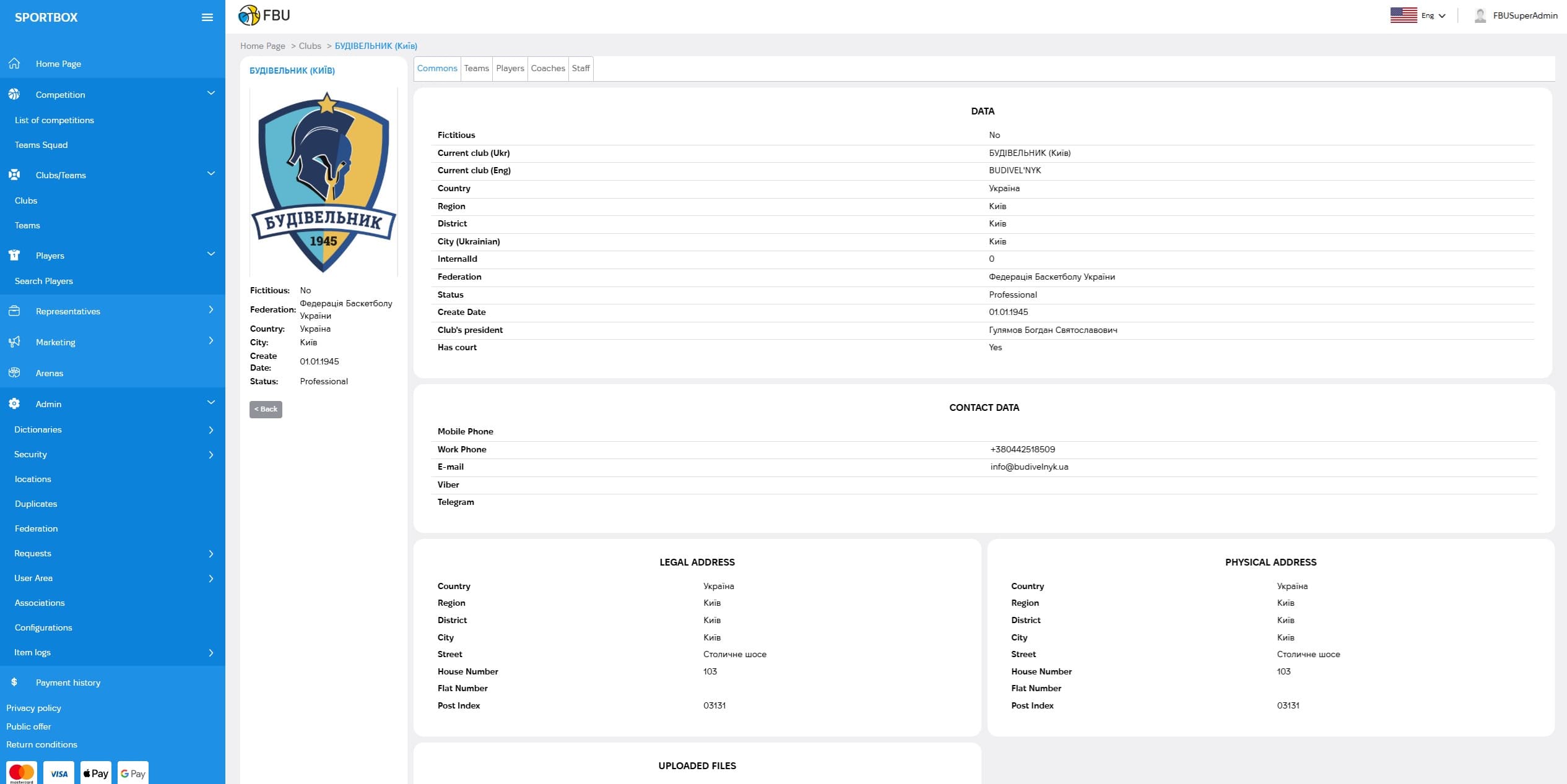The height and width of the screenshot is (784, 1567).
Task: Click the FBU logo in header
Action: coord(264,15)
